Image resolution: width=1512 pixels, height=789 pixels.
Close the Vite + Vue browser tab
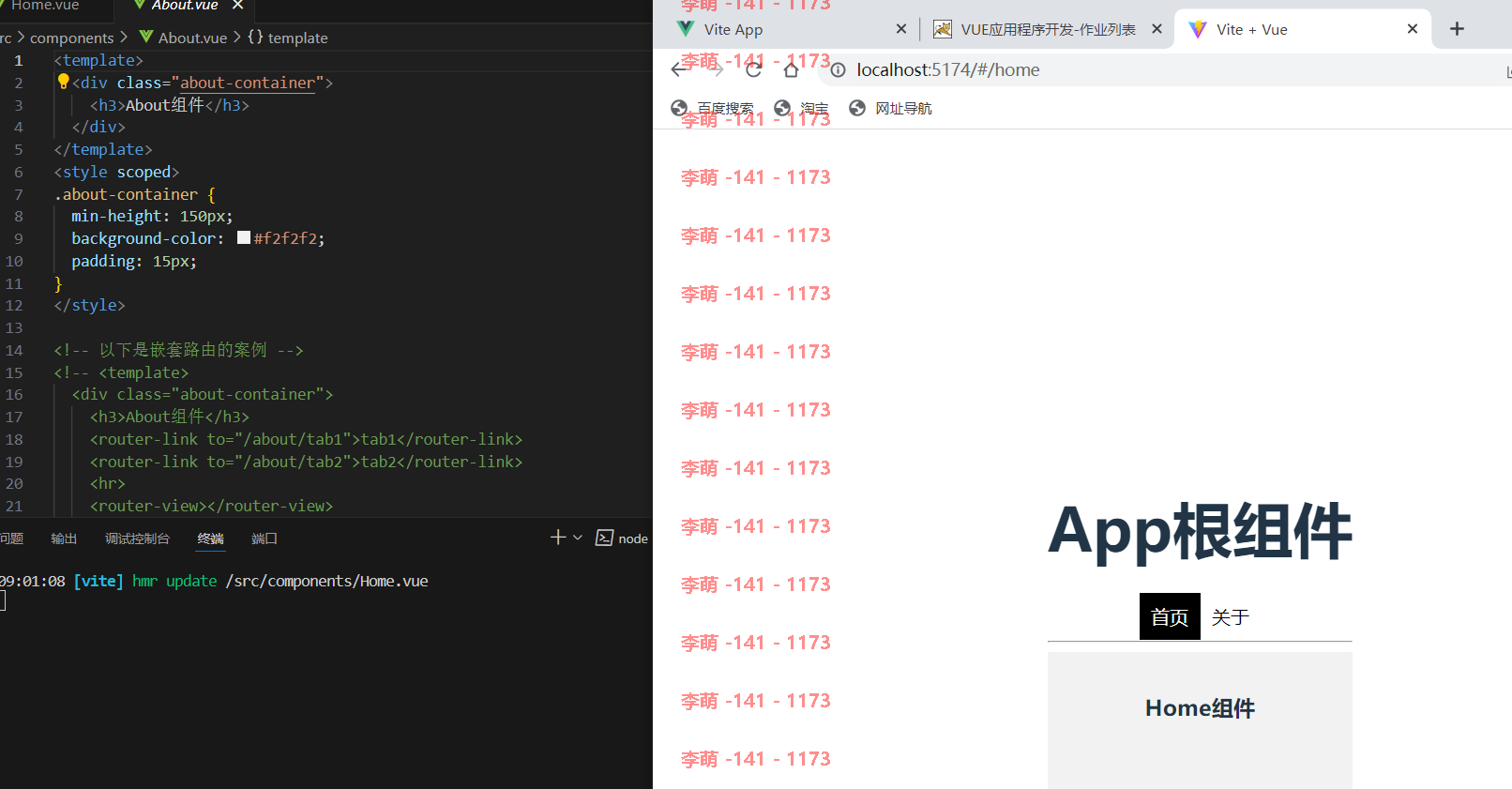point(1413,29)
